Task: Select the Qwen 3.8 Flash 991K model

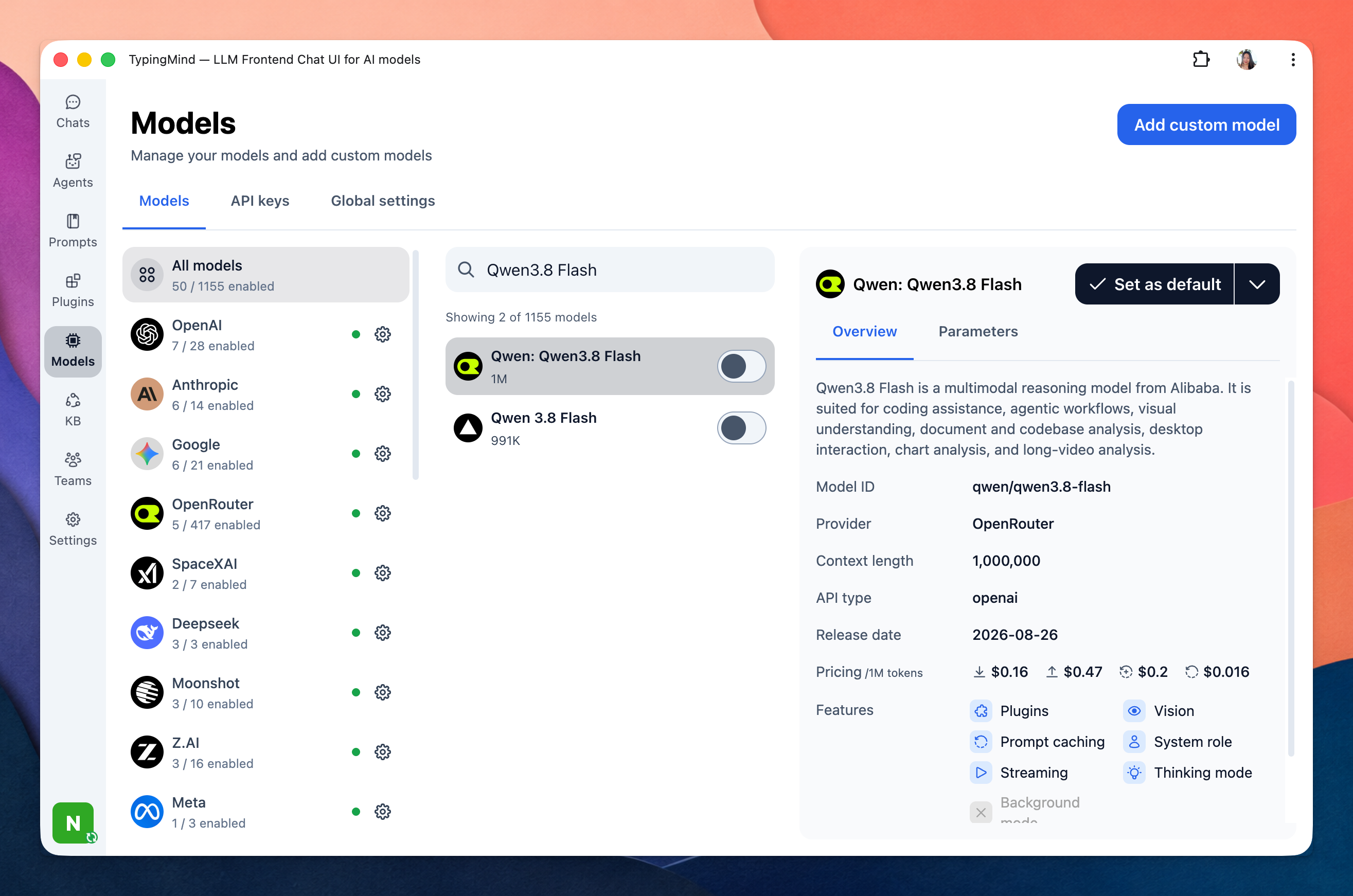Action: click(x=610, y=428)
